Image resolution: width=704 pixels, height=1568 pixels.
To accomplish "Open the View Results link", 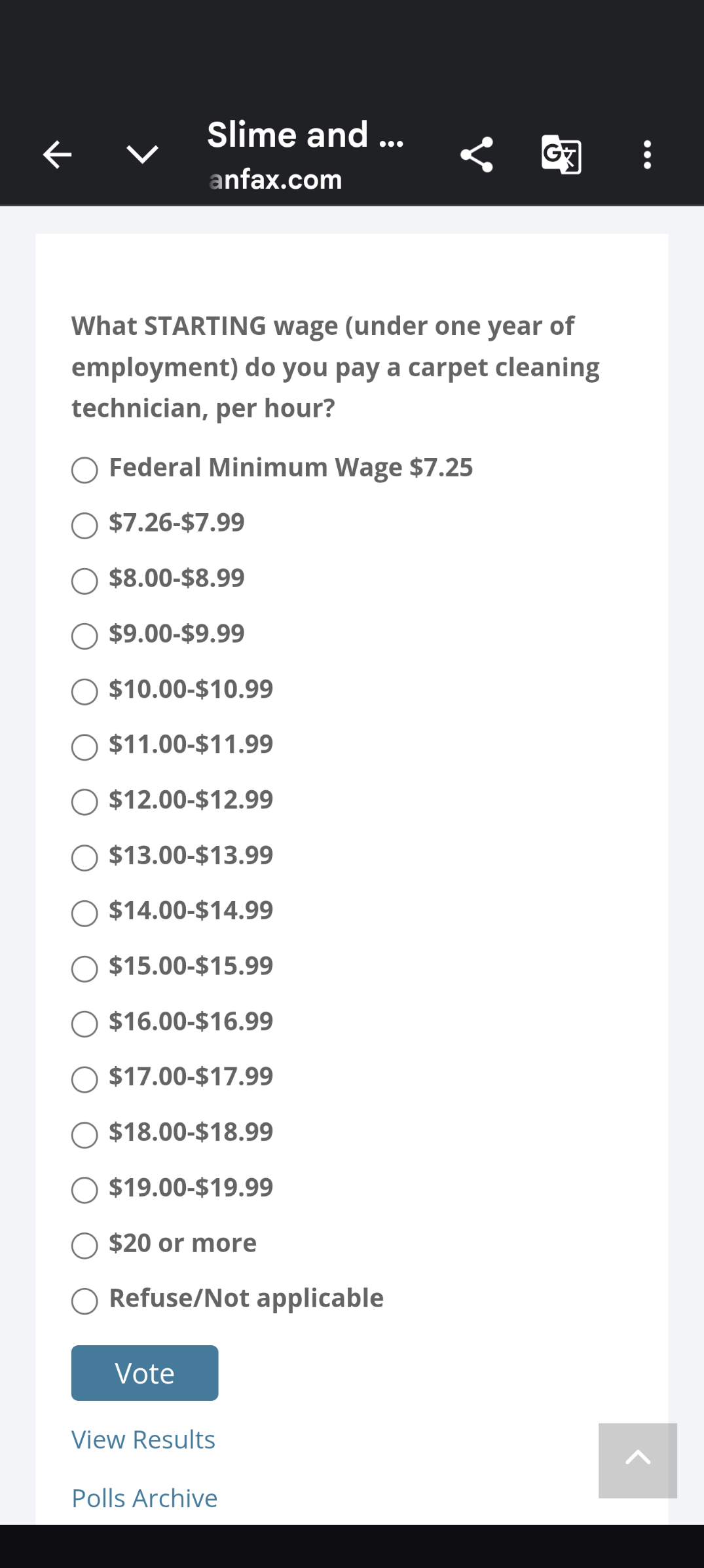I will pos(143,1440).
